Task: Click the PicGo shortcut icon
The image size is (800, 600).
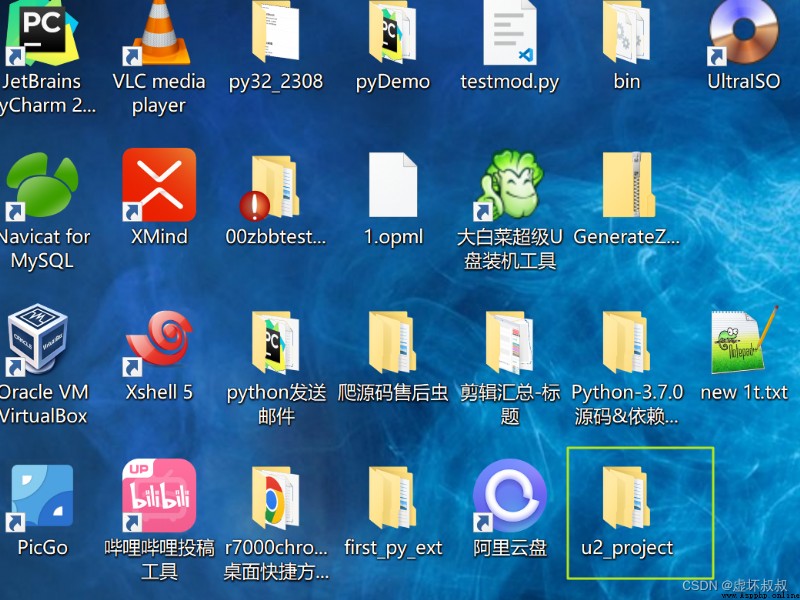Action: coord(41,497)
